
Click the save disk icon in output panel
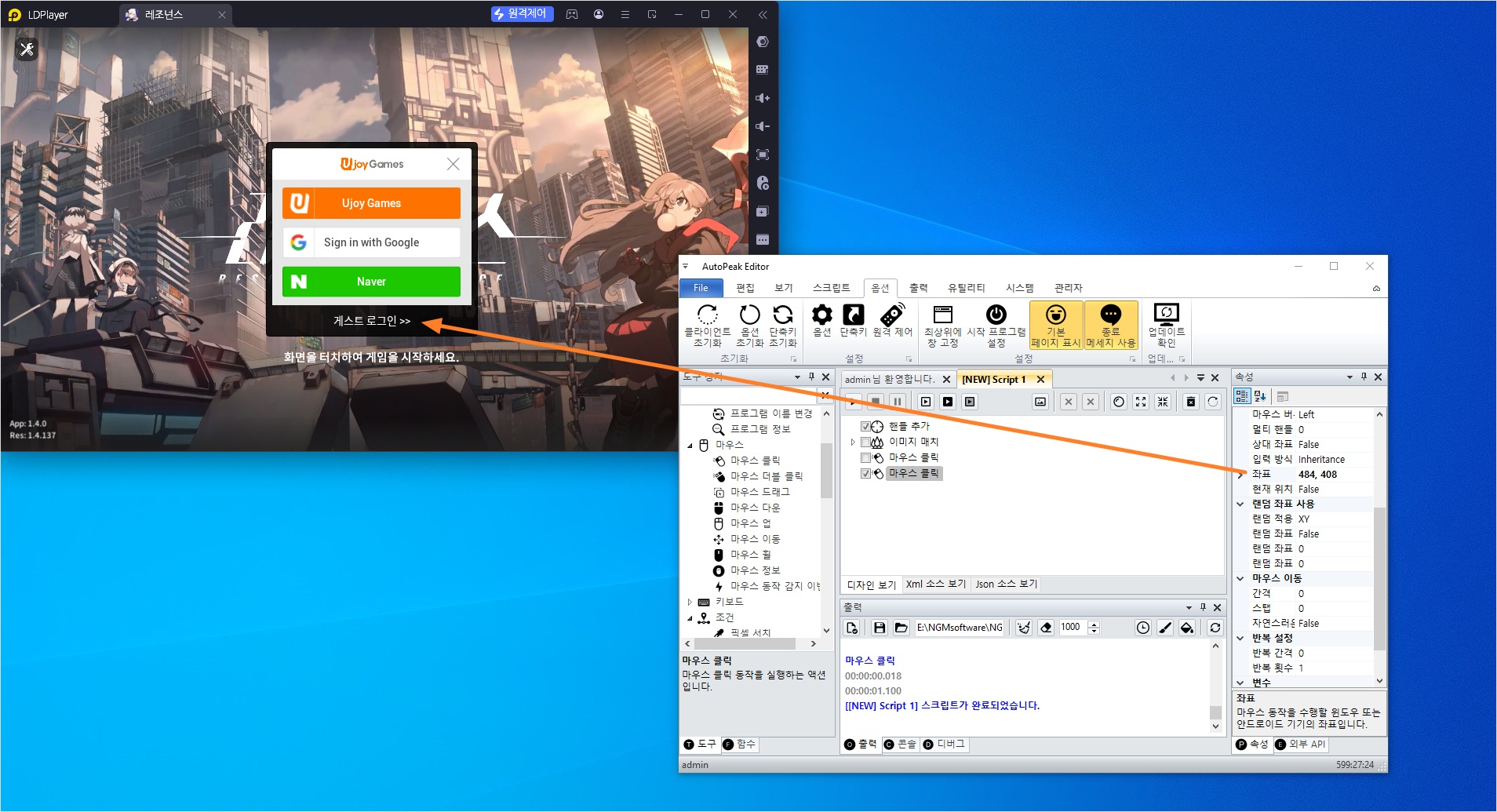(880, 628)
